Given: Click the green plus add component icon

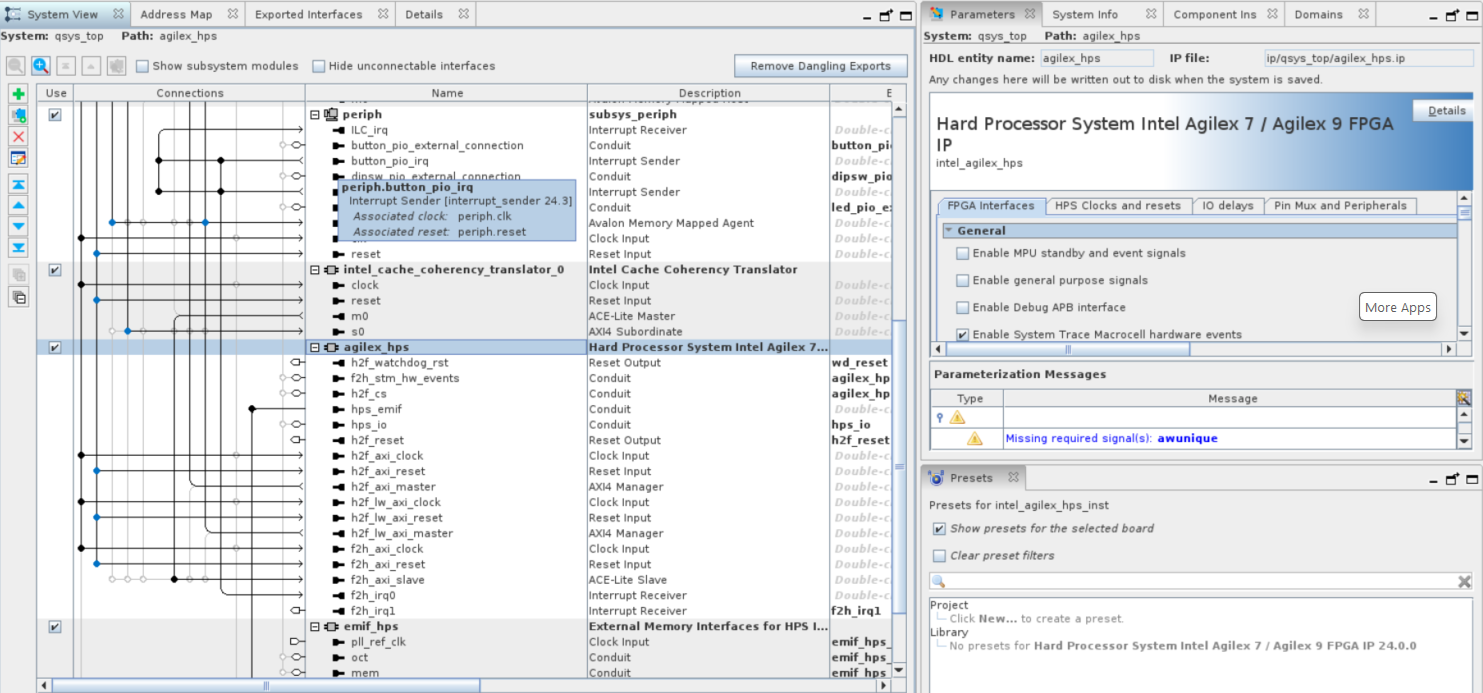Looking at the screenshot, I should 18,94.
